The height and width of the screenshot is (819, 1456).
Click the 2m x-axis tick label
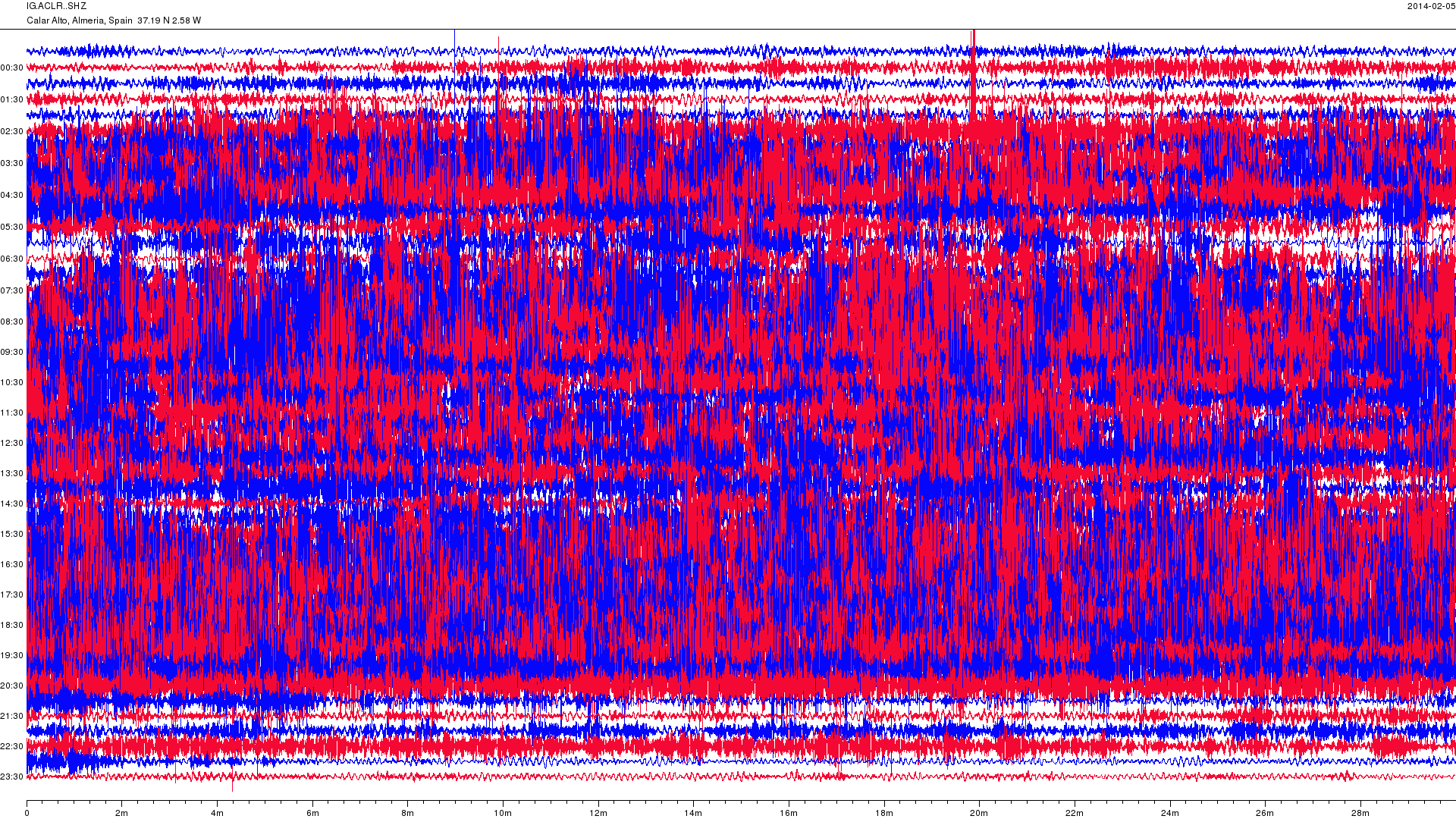[x=121, y=814]
